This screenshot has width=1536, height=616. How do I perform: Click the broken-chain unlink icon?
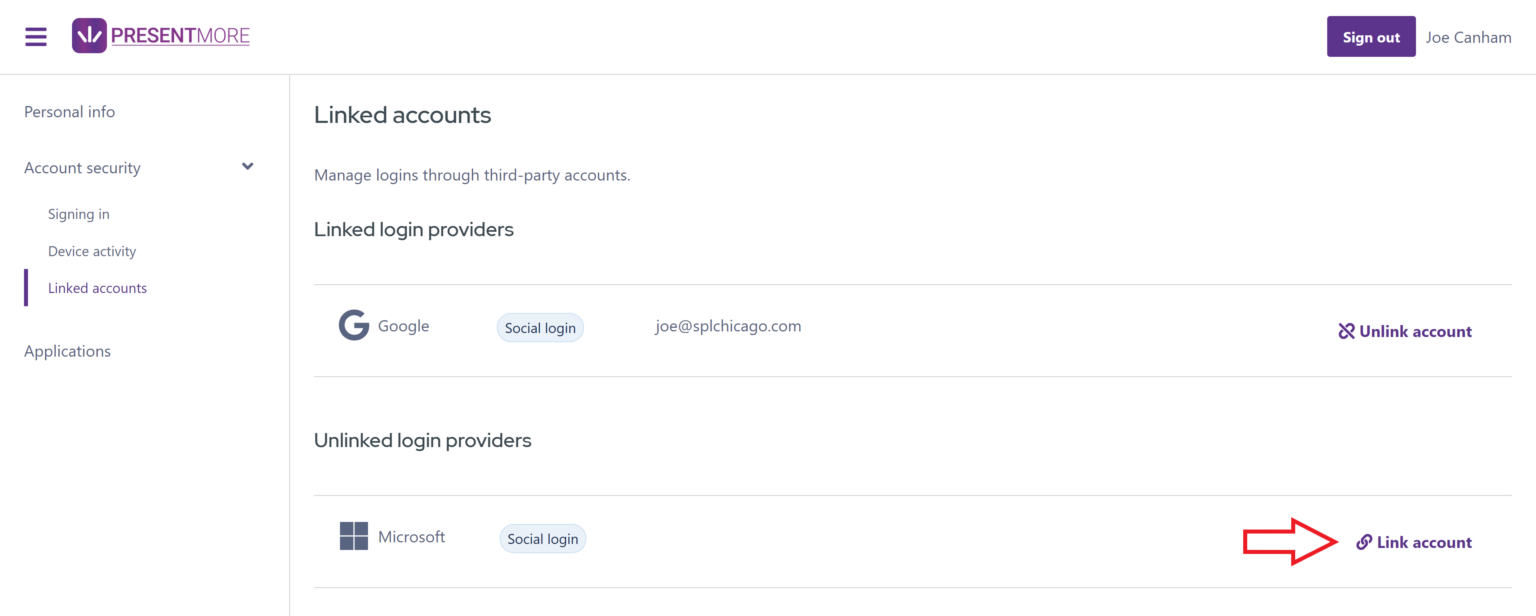1346,331
